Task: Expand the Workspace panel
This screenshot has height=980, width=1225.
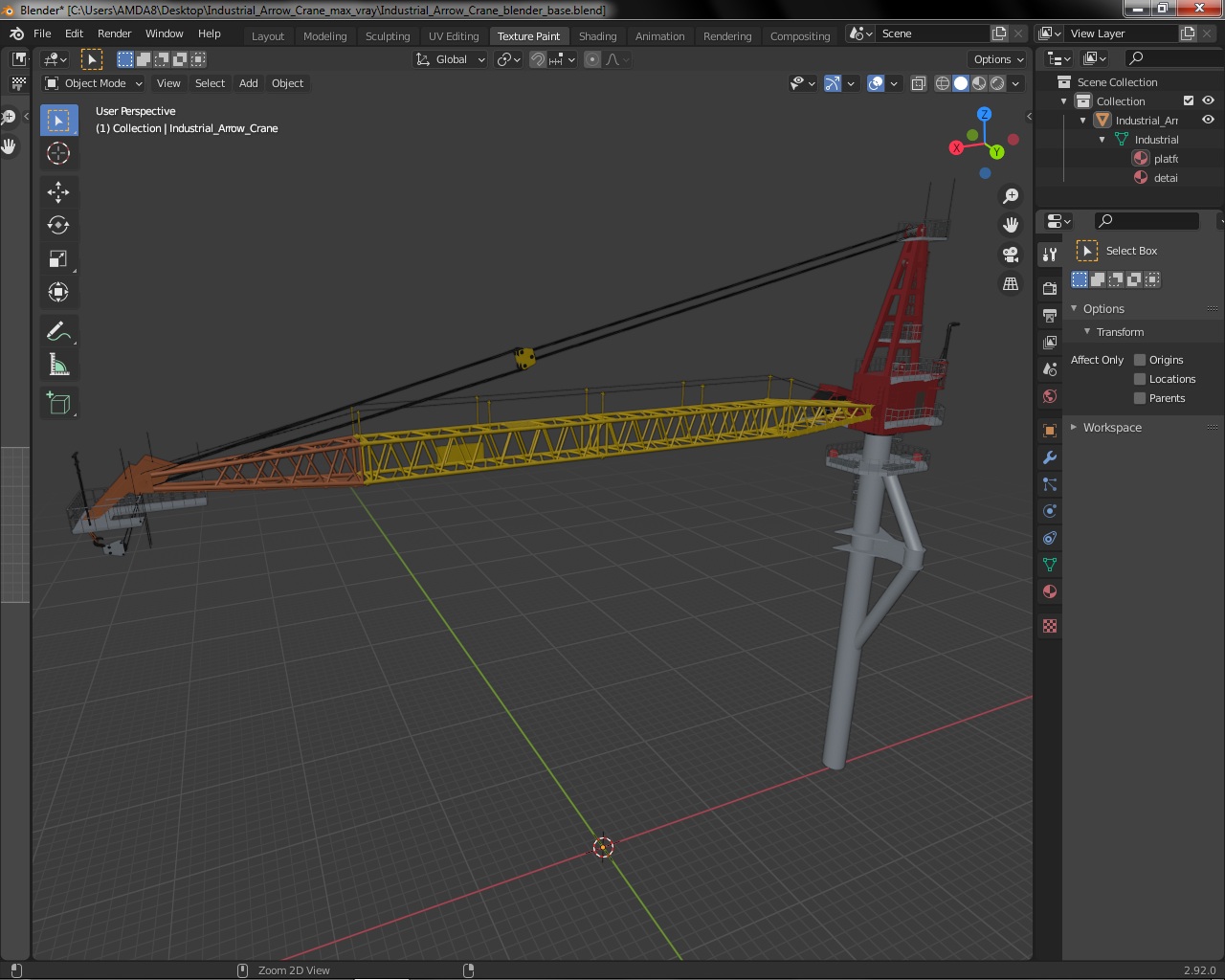Action: [1074, 427]
